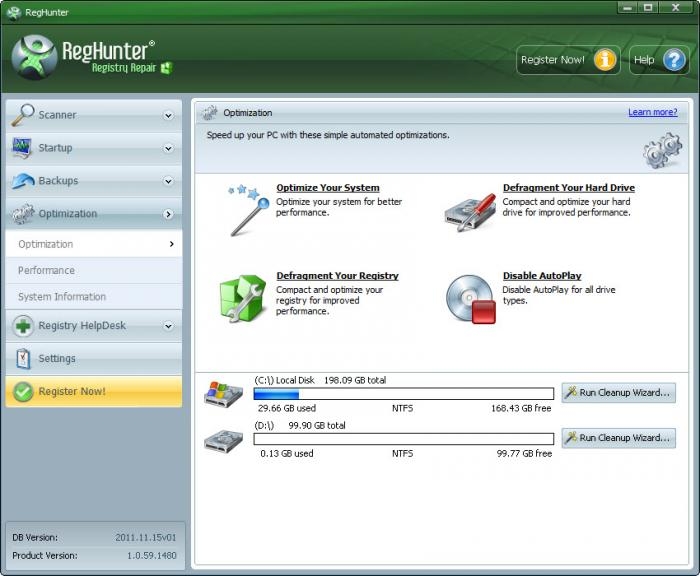Click the 29.66 GB used text

click(287, 408)
